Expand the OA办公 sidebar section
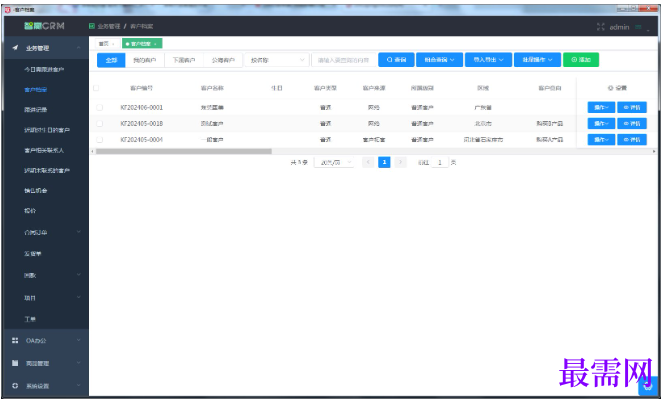The height and width of the screenshot is (404, 671). [79, 340]
